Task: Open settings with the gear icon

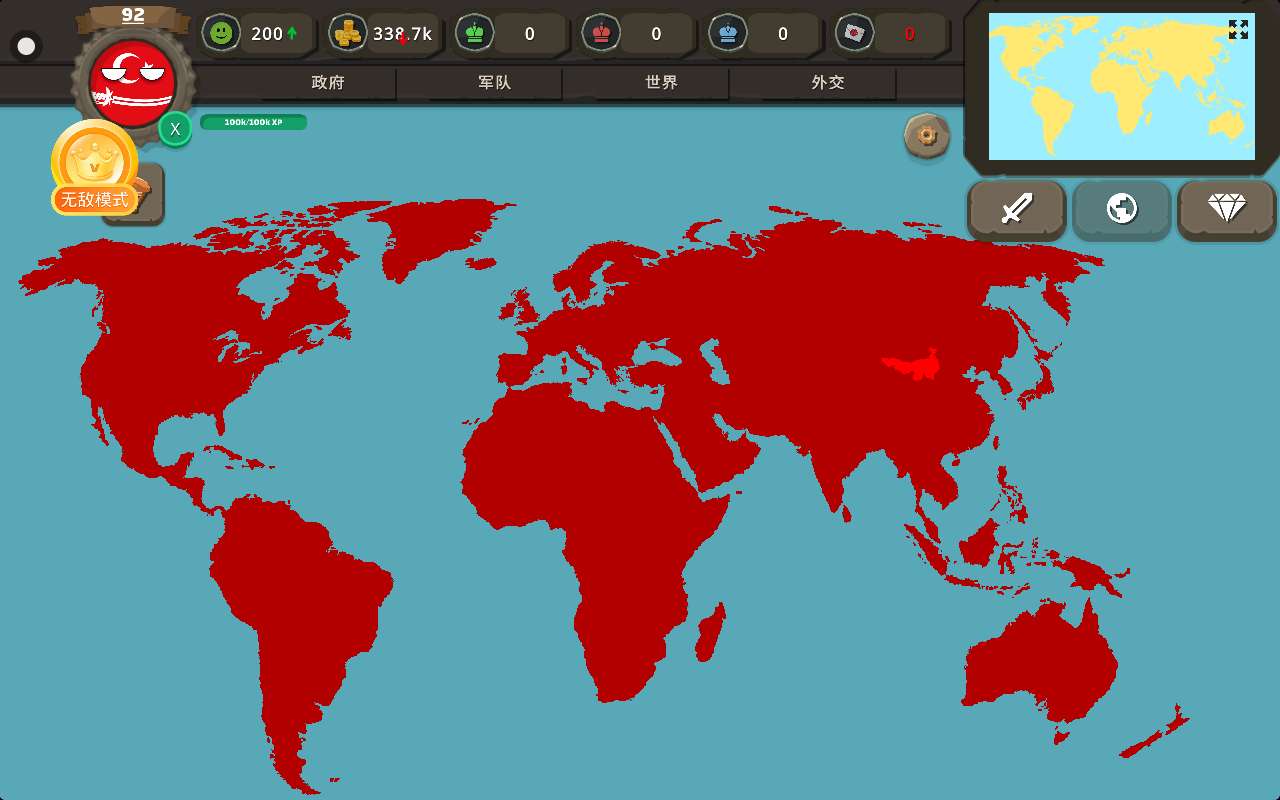Action: (x=927, y=135)
